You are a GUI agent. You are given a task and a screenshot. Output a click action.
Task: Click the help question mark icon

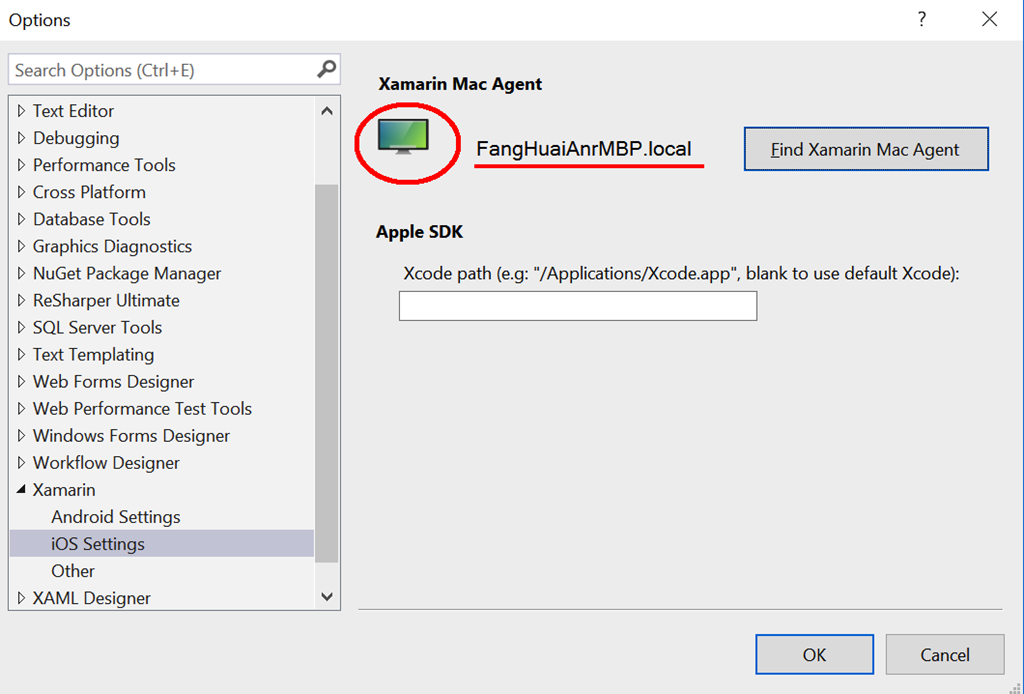[x=921, y=19]
